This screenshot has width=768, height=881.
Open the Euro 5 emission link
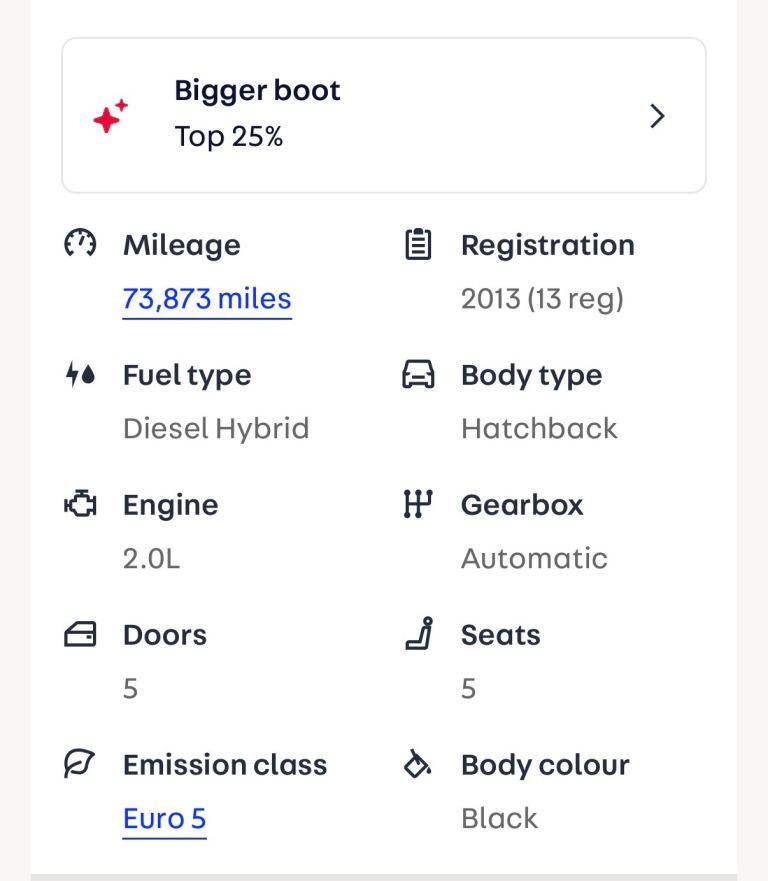[x=164, y=819]
